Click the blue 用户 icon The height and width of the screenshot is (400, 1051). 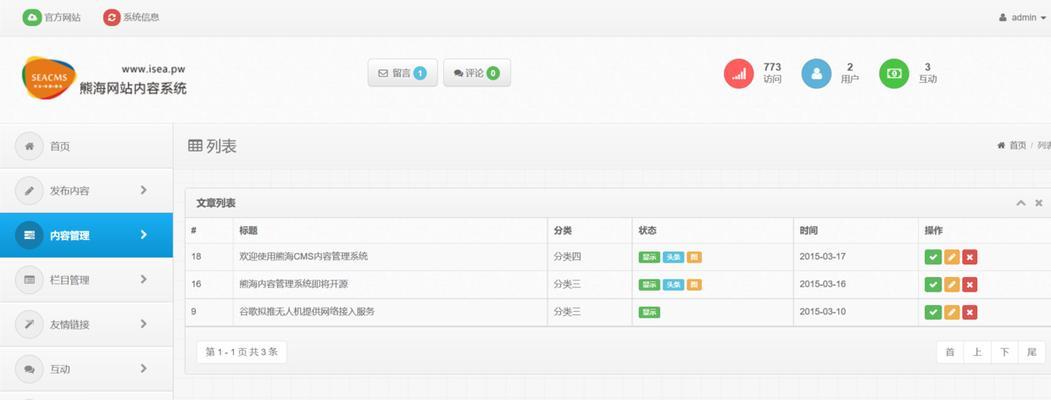816,74
